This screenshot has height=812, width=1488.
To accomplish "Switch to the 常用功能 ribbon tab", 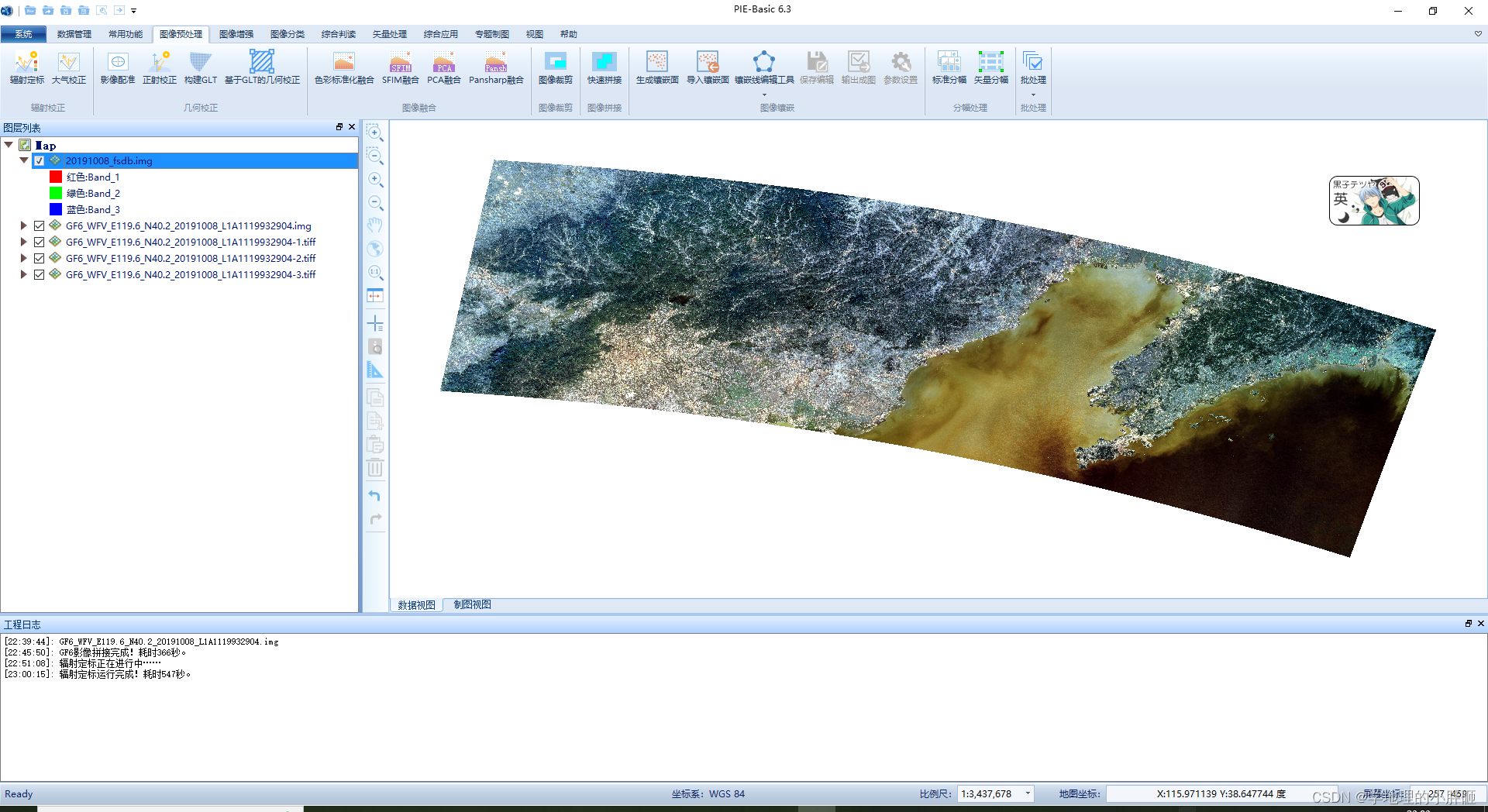I will point(126,34).
